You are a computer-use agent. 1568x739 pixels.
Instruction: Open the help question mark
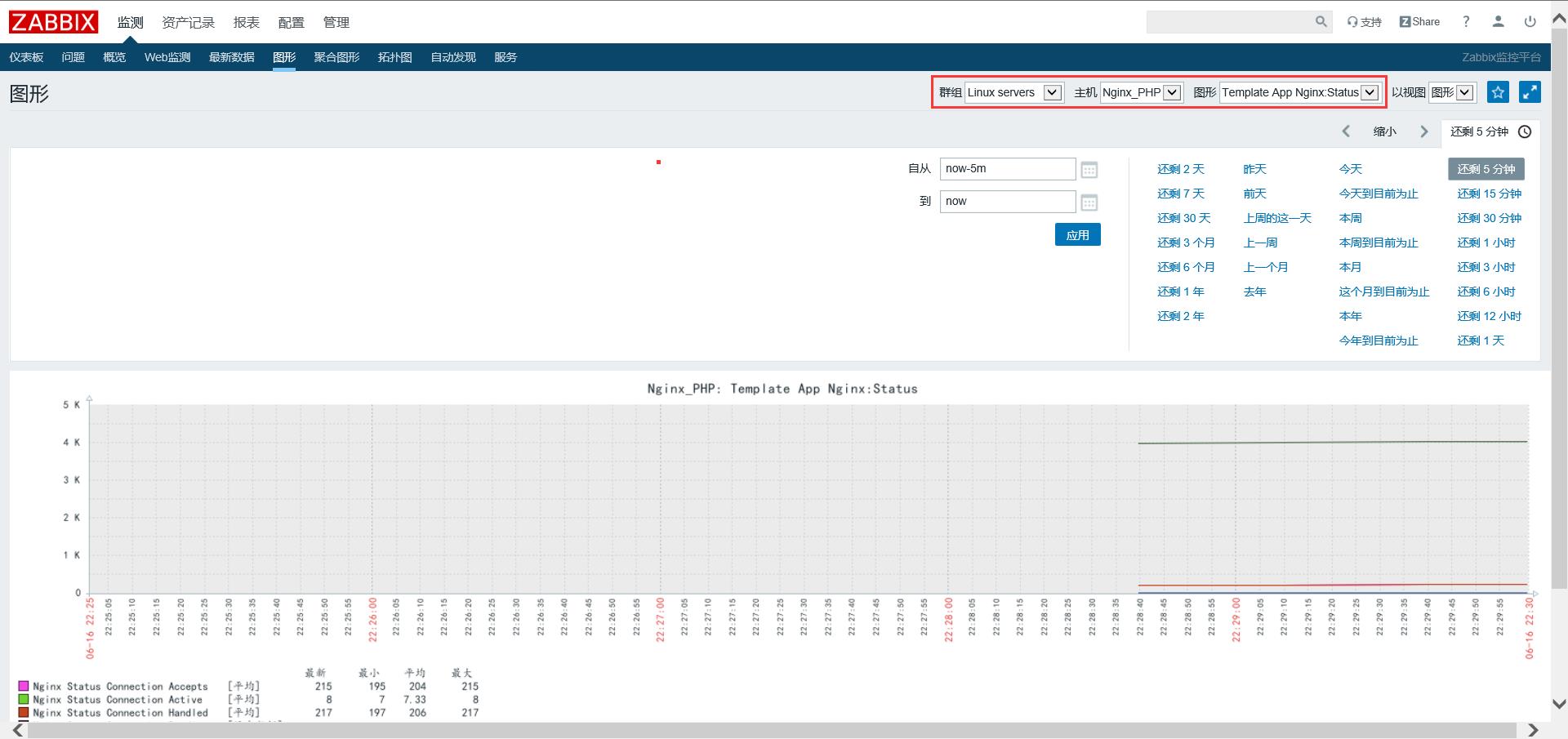1466,22
